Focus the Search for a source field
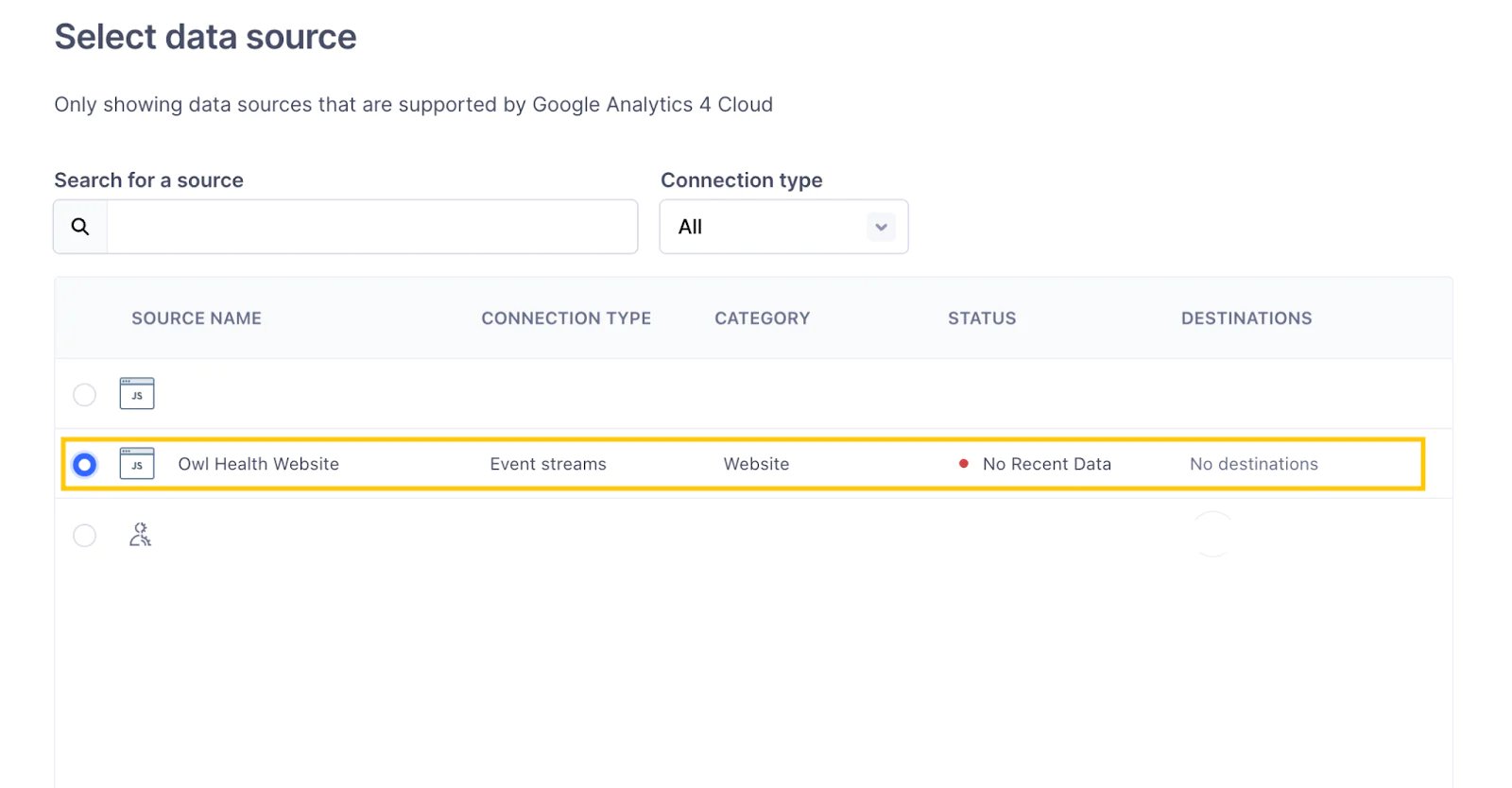 click(372, 227)
